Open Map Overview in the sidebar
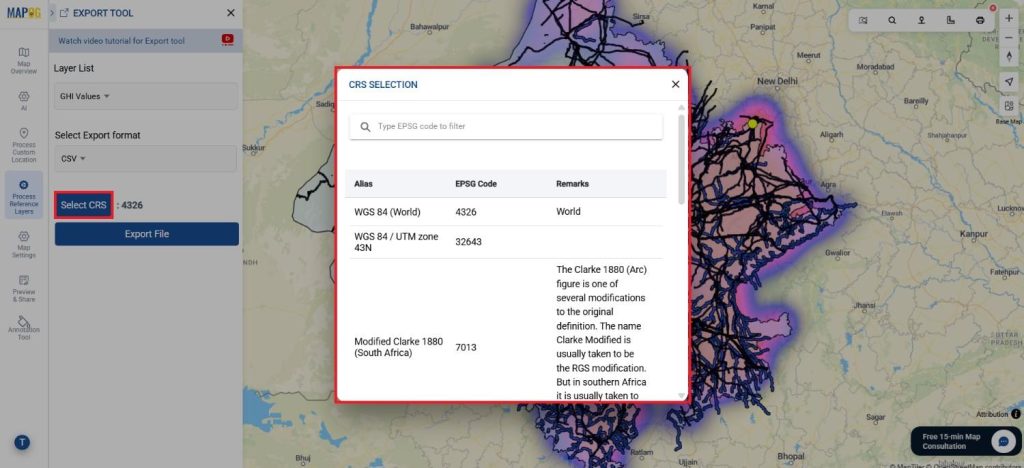 24,61
